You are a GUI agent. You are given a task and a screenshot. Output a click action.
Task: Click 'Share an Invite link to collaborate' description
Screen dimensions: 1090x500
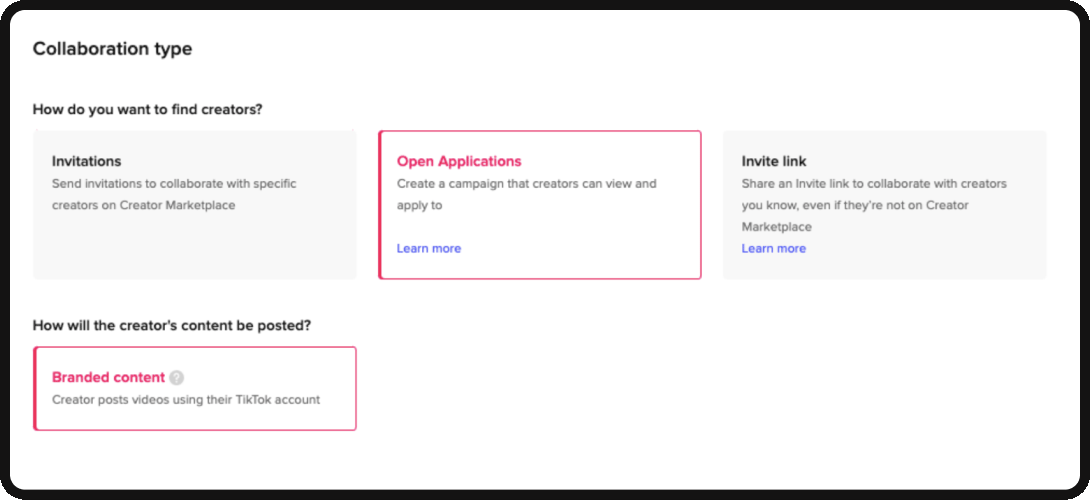pos(875,205)
